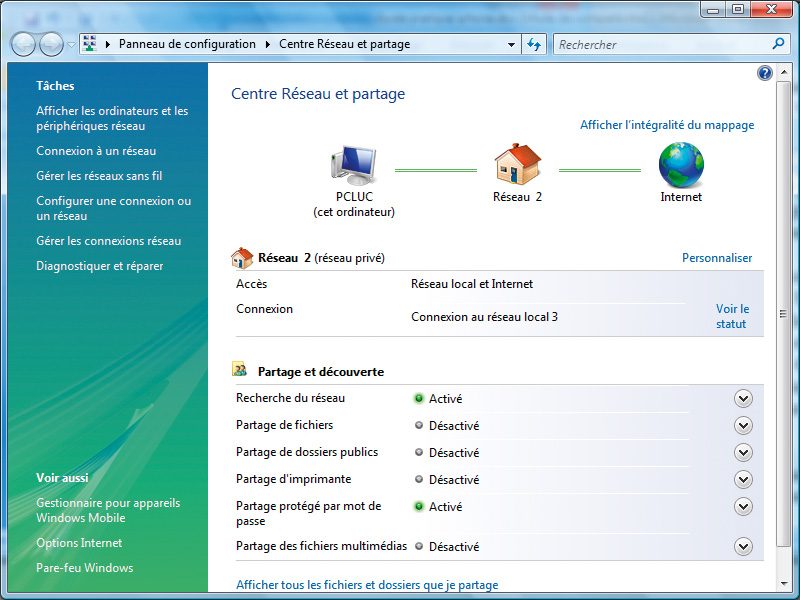Click the back navigation arrow

tap(23, 44)
